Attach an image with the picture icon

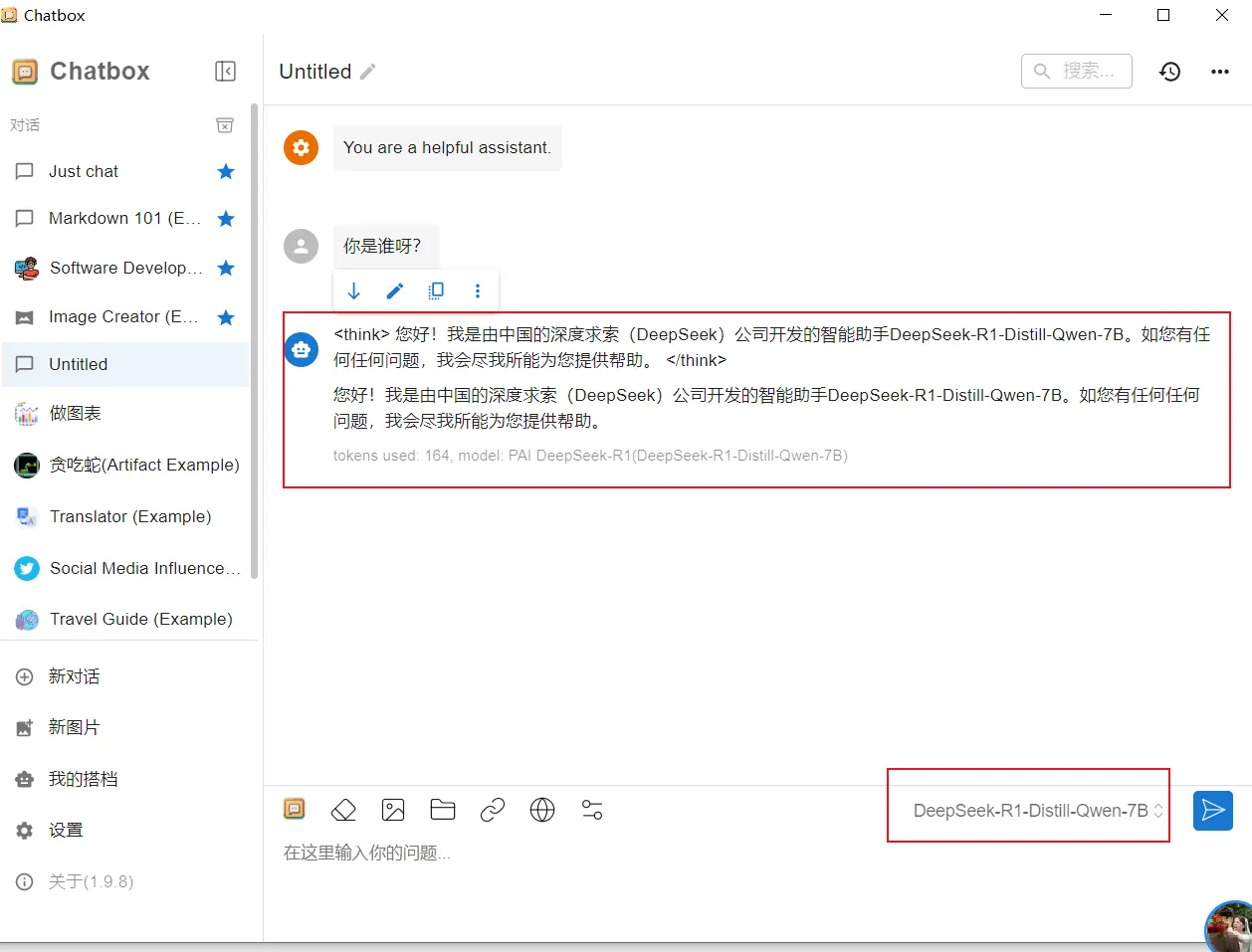tap(393, 810)
